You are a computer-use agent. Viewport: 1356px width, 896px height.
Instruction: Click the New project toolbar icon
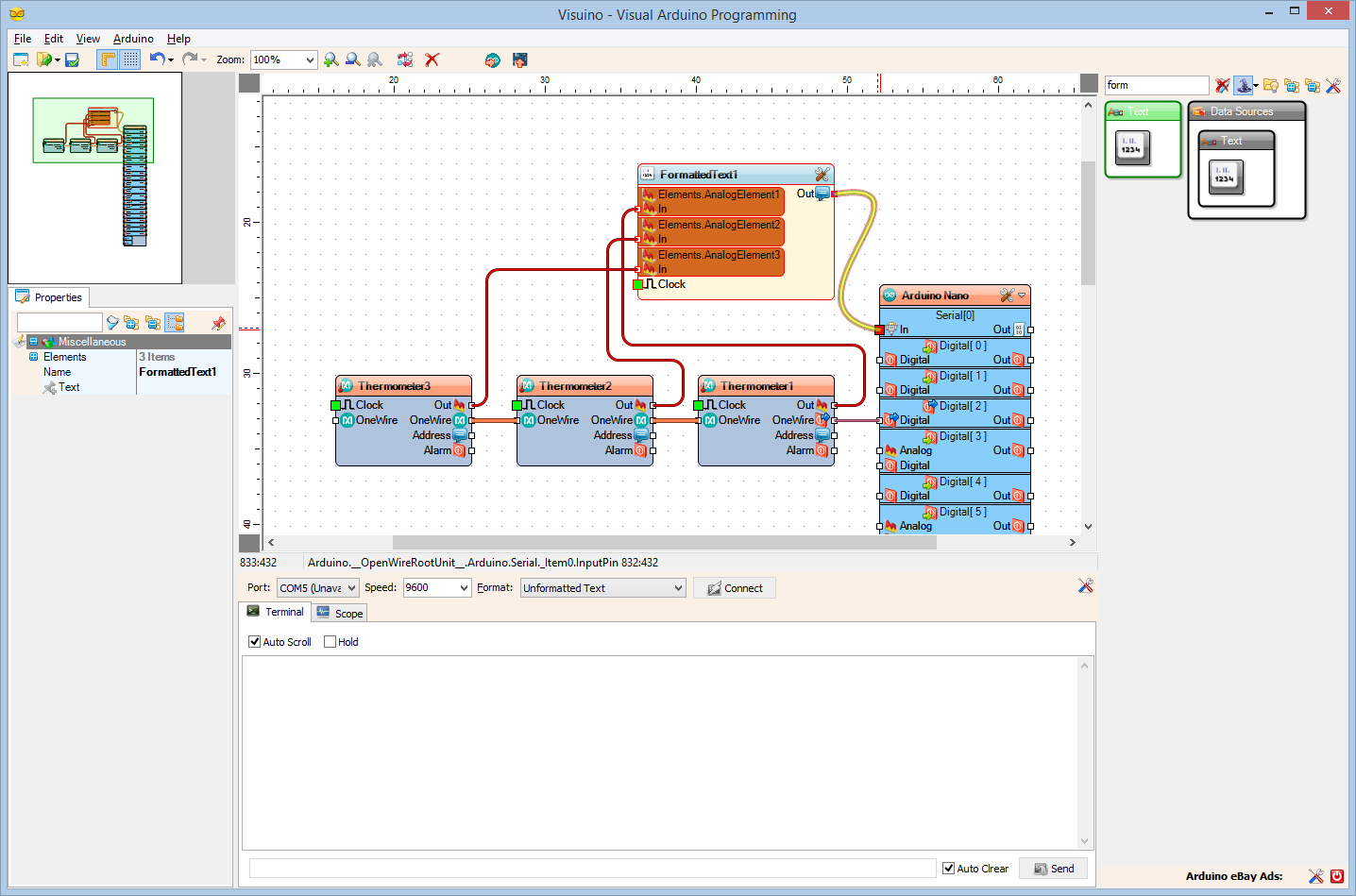coord(21,59)
